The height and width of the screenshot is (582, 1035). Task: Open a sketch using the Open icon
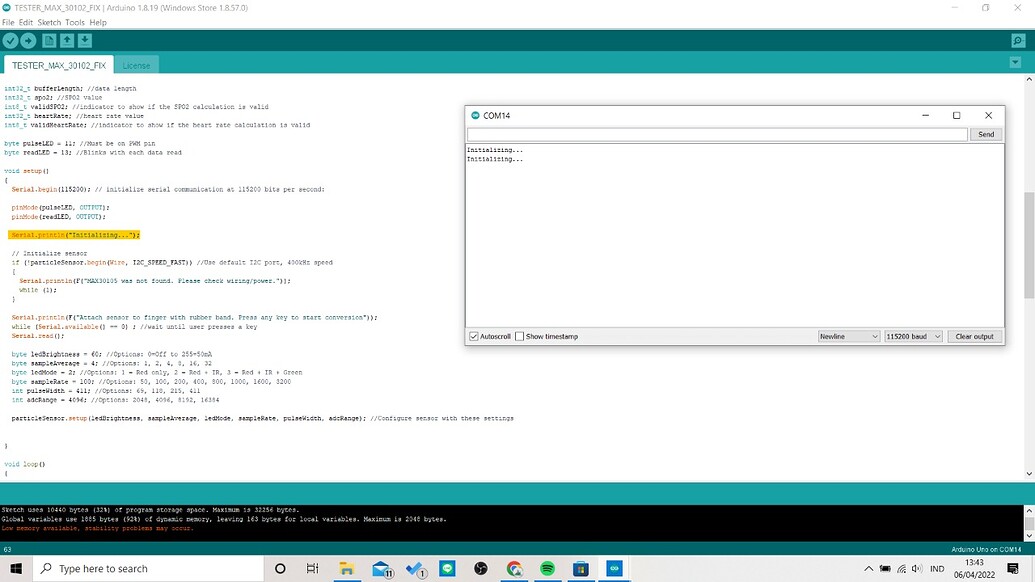click(66, 41)
